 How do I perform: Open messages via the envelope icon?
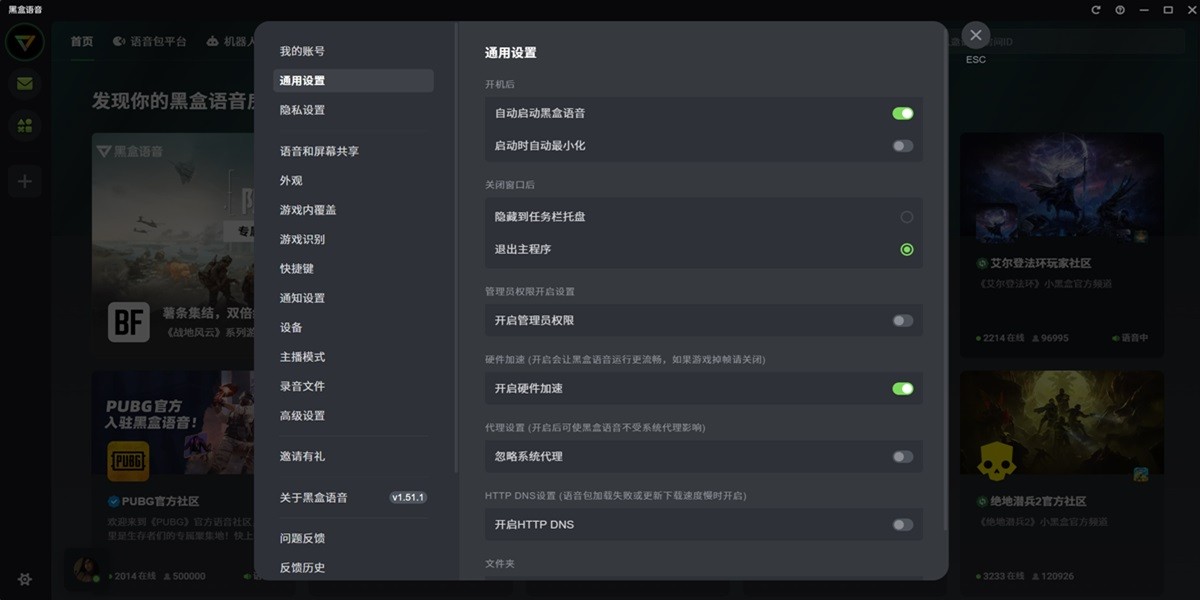tap(24, 84)
